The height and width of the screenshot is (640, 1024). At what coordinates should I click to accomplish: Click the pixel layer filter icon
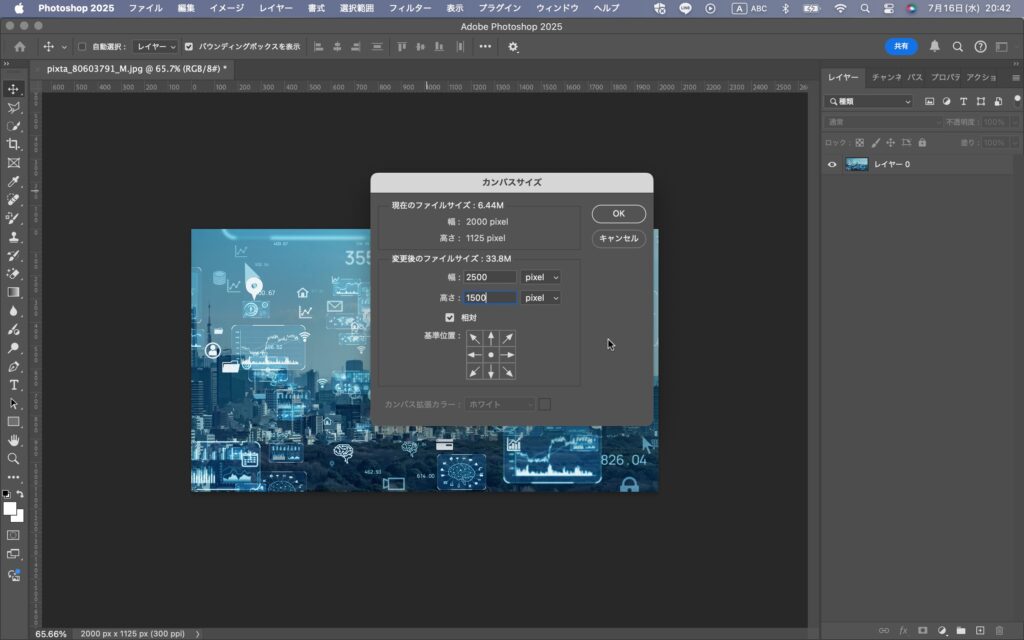click(x=929, y=101)
